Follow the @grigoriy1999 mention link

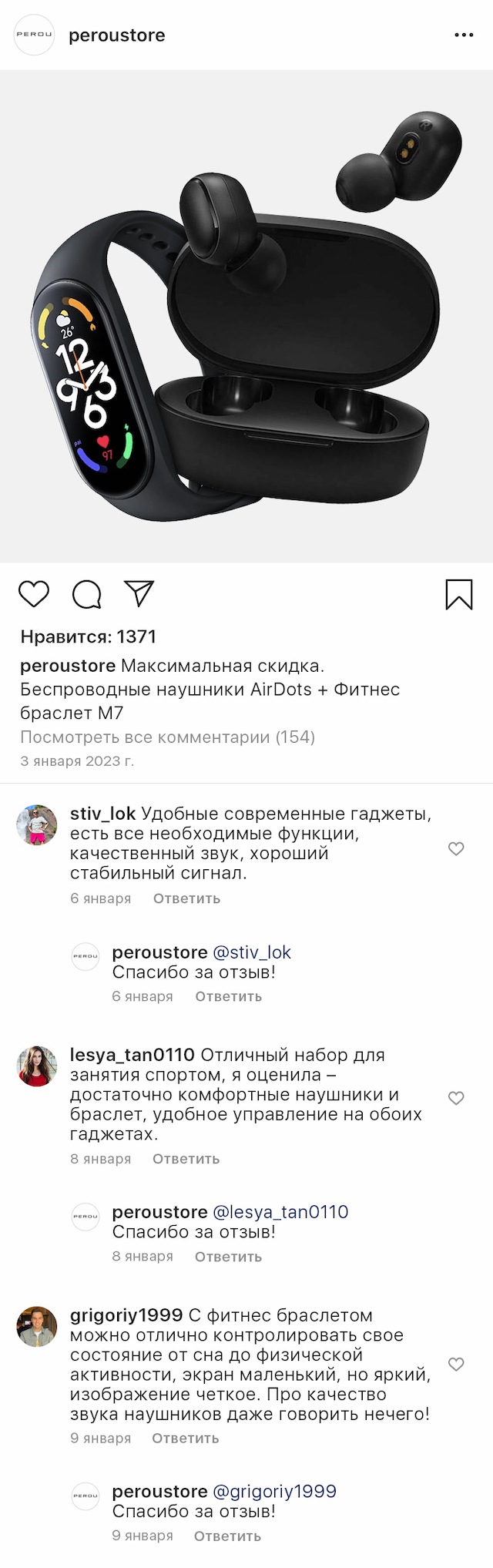[274, 1491]
